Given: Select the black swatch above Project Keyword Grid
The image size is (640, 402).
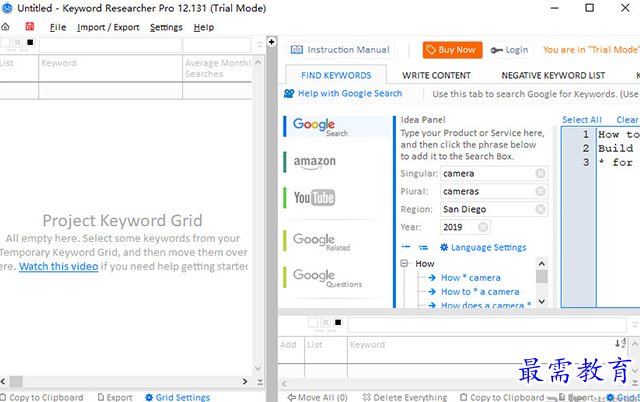Looking at the screenshot, I should coord(30,42).
